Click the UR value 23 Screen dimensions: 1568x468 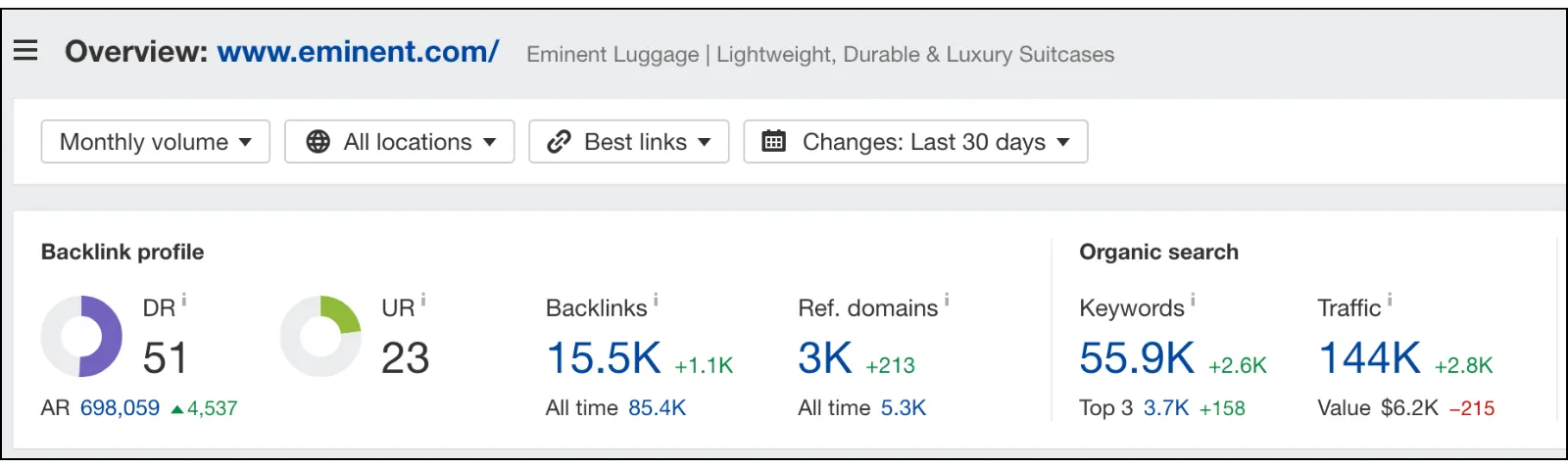coord(405,358)
